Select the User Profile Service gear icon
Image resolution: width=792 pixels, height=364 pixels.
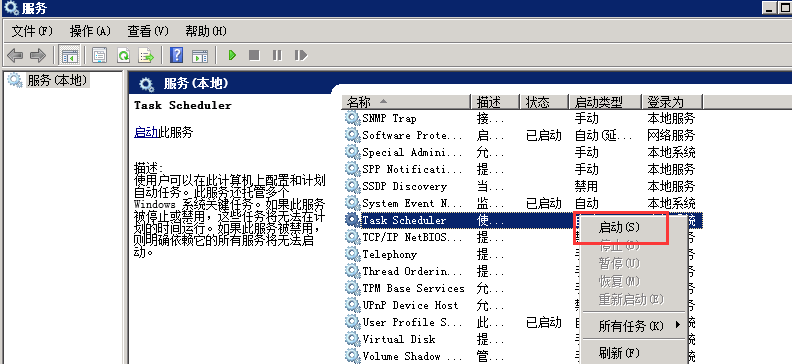(352, 322)
